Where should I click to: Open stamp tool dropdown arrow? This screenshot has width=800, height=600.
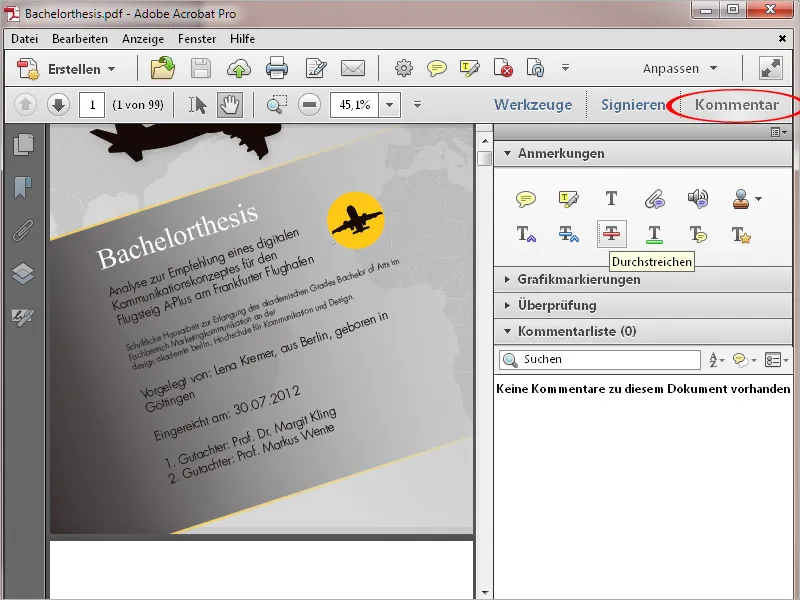pyautogui.click(x=759, y=199)
